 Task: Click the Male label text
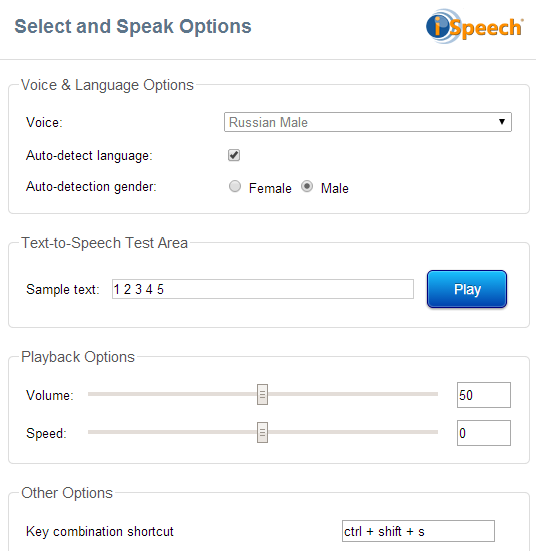335,188
